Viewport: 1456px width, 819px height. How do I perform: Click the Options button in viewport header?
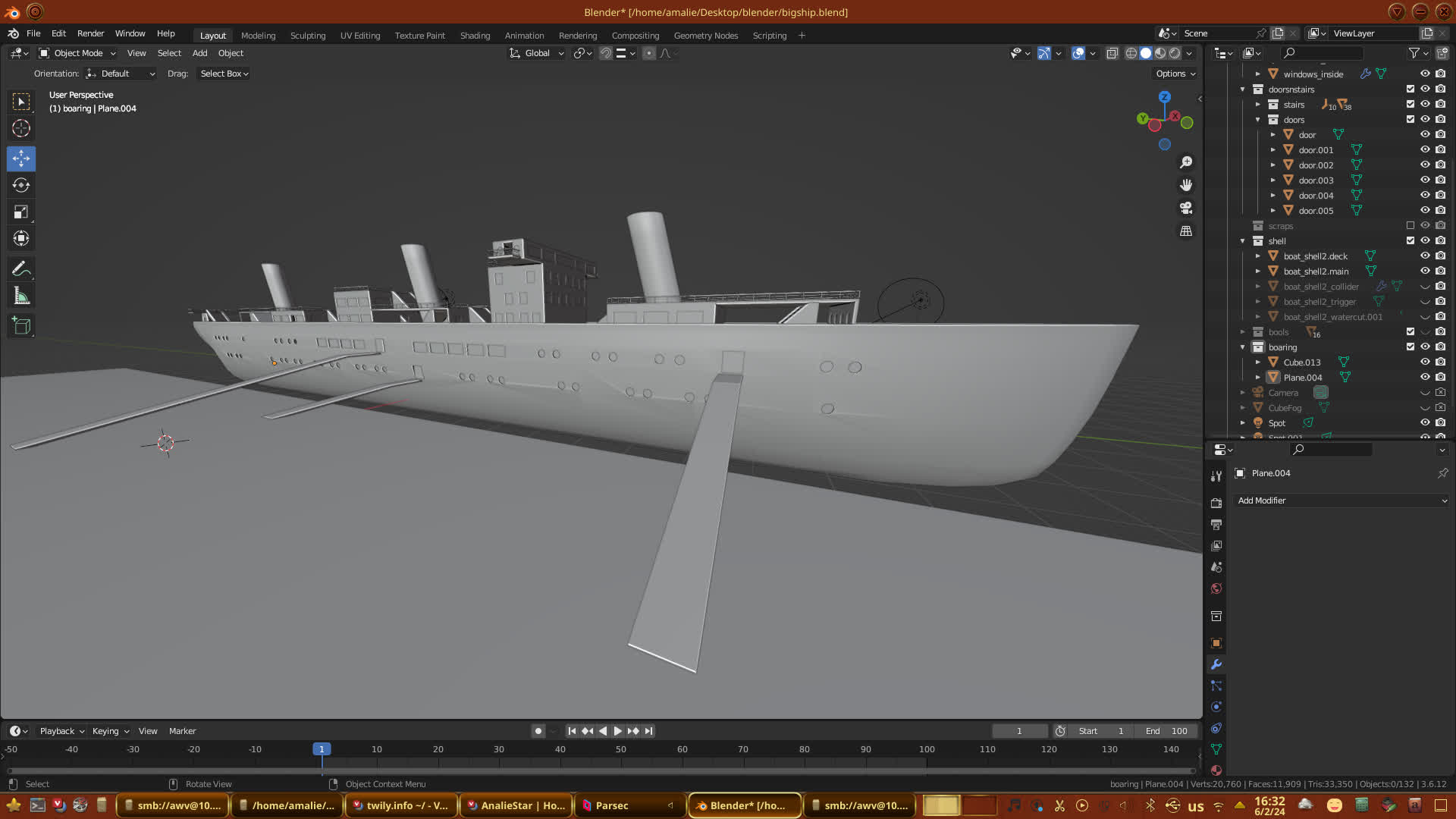1175,74
